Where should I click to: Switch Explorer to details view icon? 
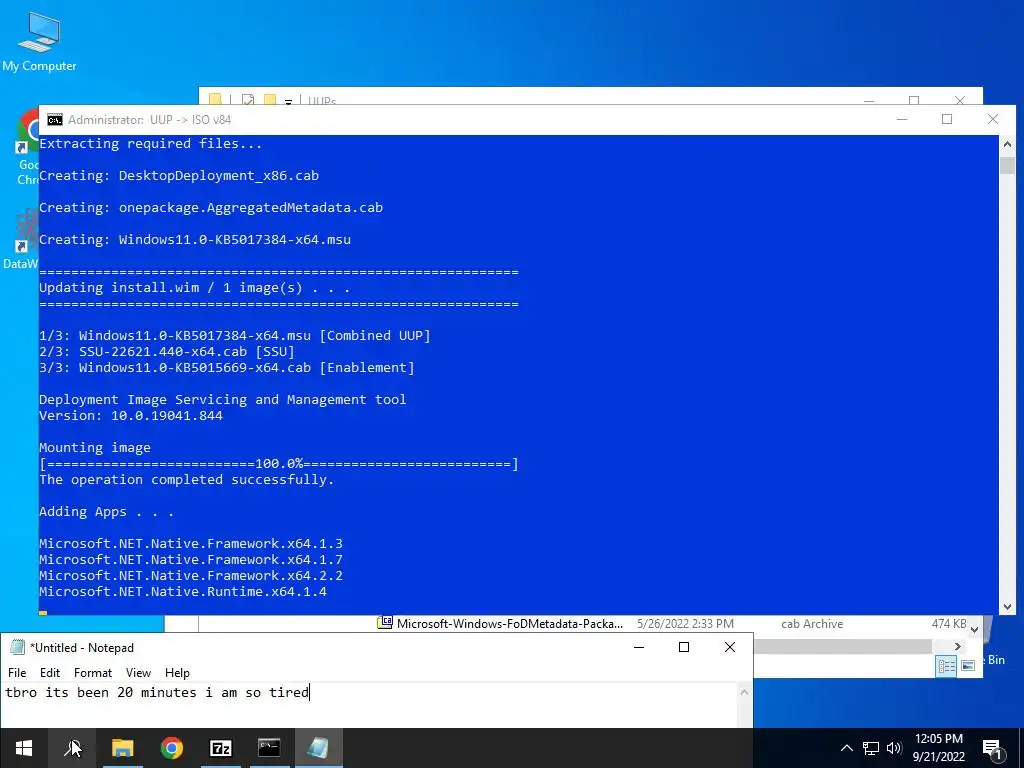946,666
